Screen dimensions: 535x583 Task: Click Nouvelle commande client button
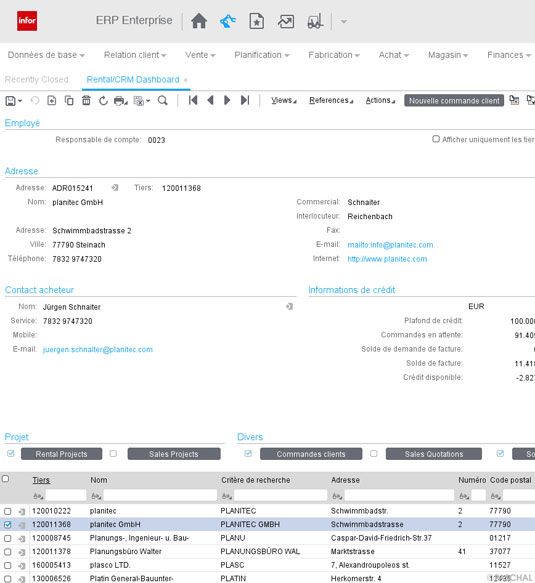tap(454, 100)
